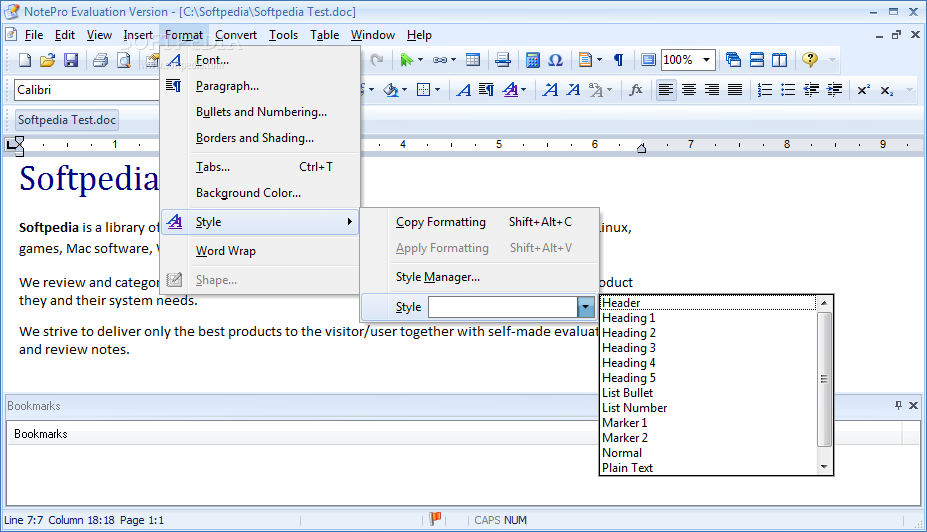Choose Paragraph... from the Format menu
Screen dimensions: 927x532
click(x=227, y=86)
